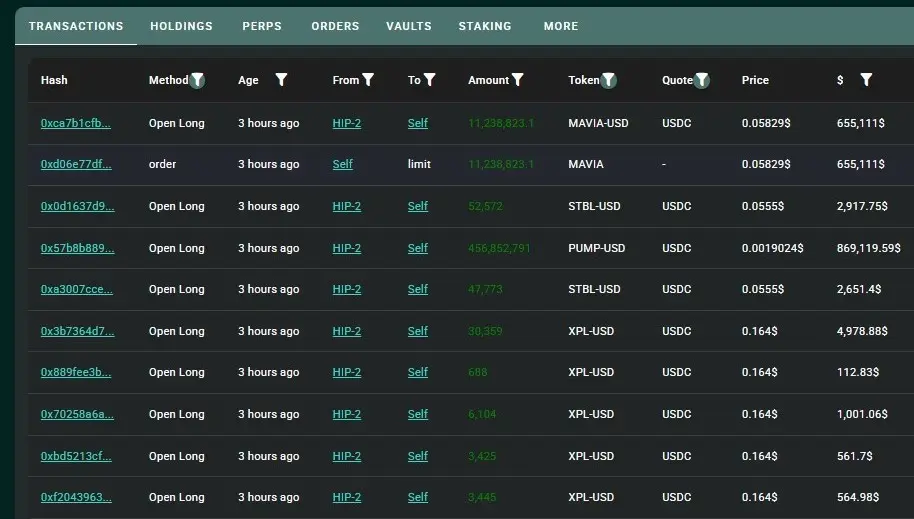Open transaction hash 0x70258a6a...

pyautogui.click(x=77, y=414)
